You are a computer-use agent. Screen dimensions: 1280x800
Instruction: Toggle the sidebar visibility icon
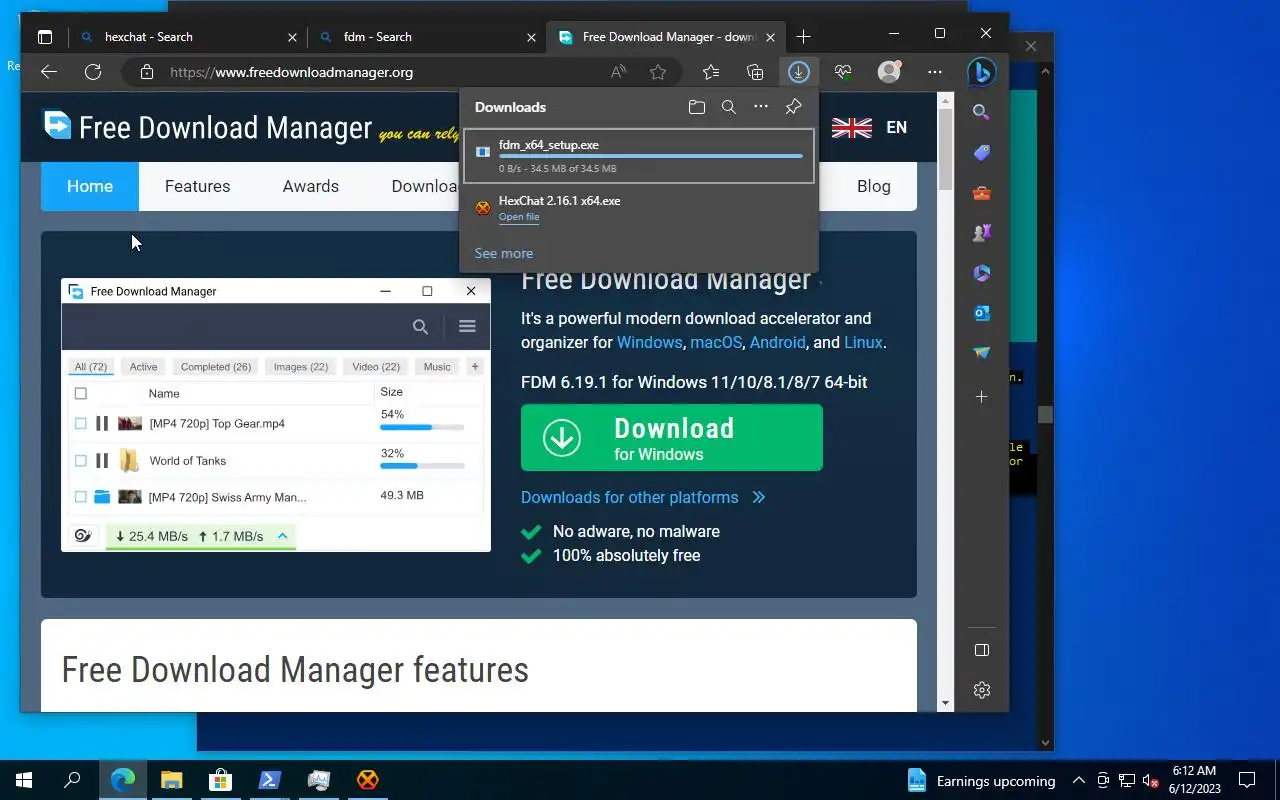click(982, 650)
